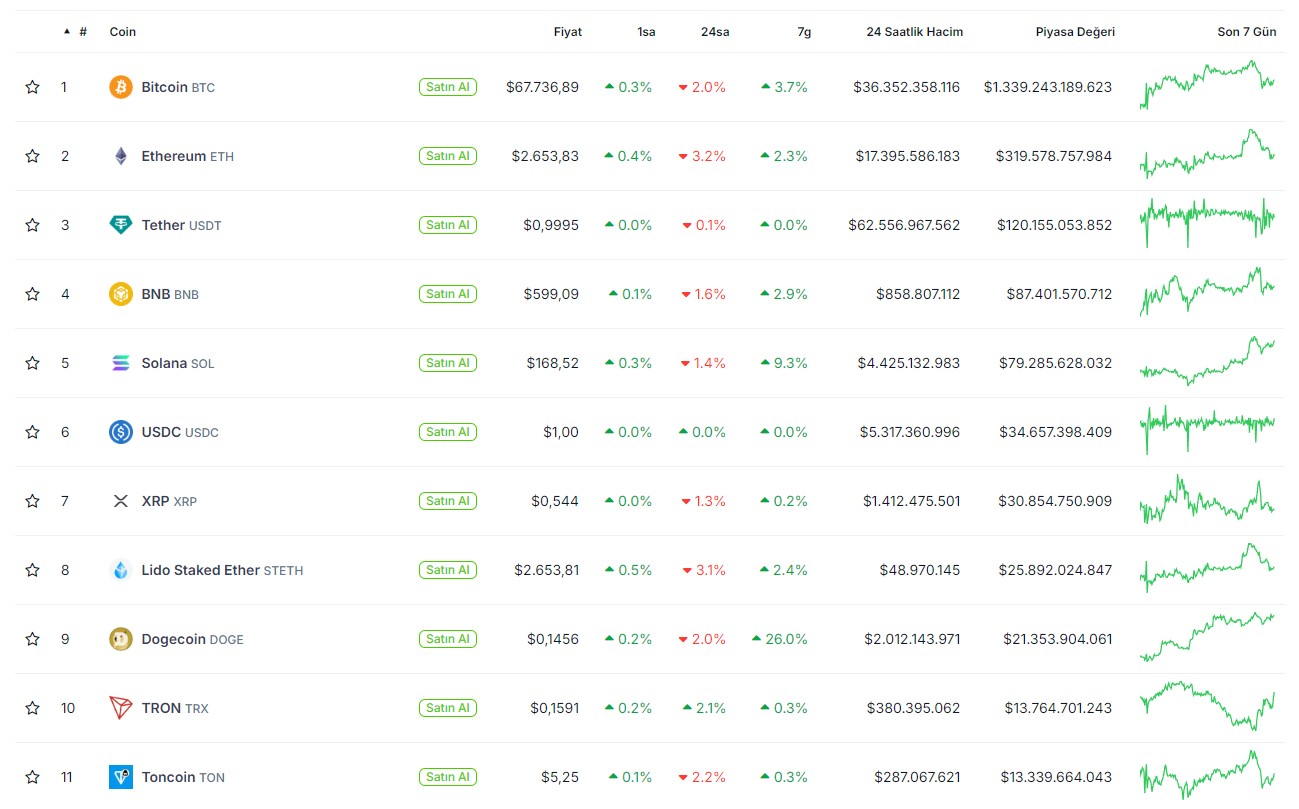Favorite Ethereum with its star icon

pyautogui.click(x=32, y=156)
